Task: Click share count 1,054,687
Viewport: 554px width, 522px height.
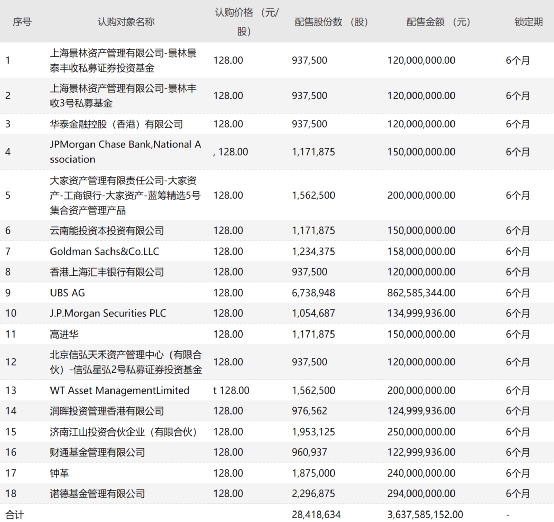Action: (313, 313)
